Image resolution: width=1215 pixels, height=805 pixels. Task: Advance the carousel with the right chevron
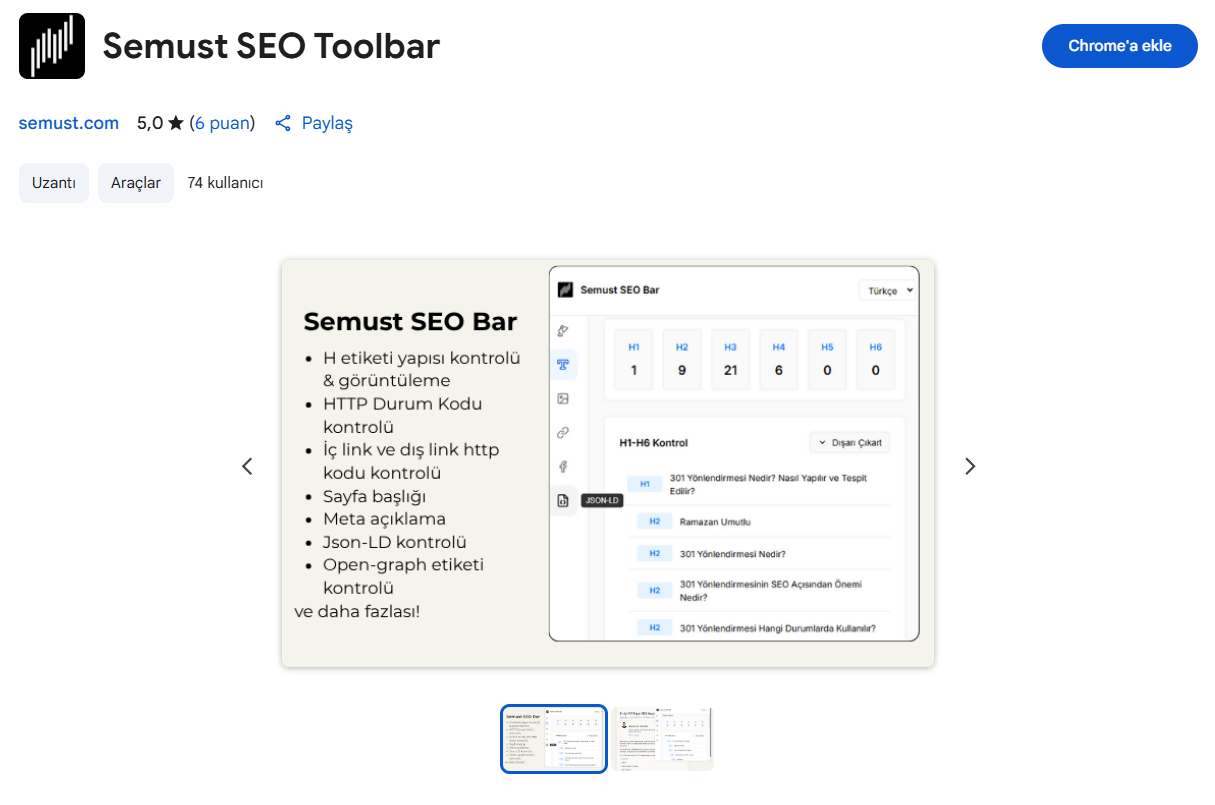point(968,466)
